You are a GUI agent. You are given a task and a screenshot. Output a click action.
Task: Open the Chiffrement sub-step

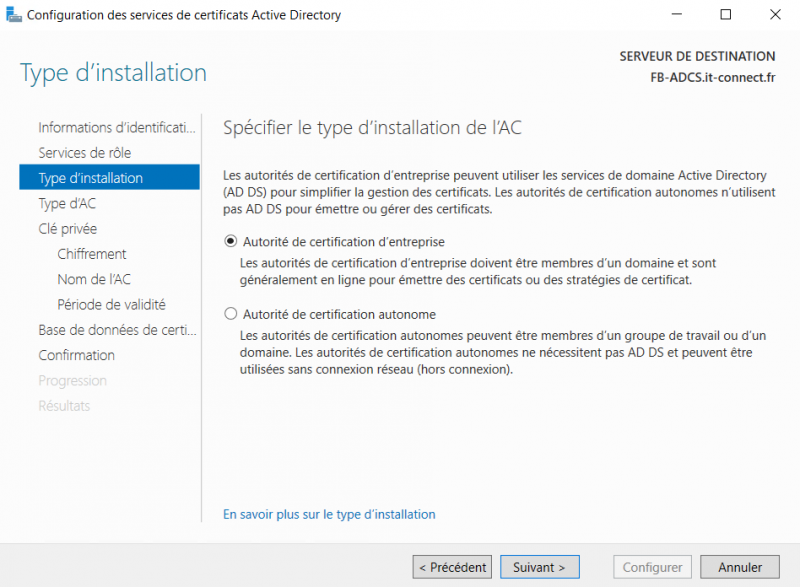point(92,254)
